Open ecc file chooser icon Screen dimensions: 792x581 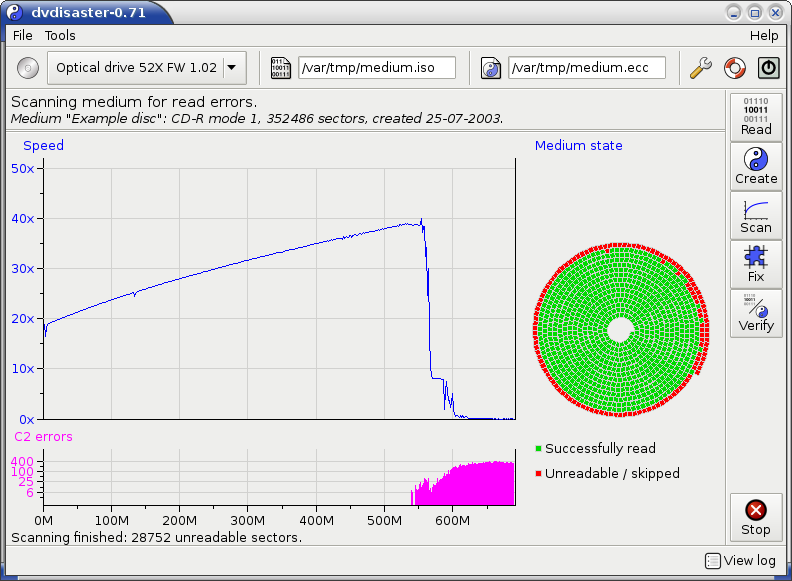491,68
